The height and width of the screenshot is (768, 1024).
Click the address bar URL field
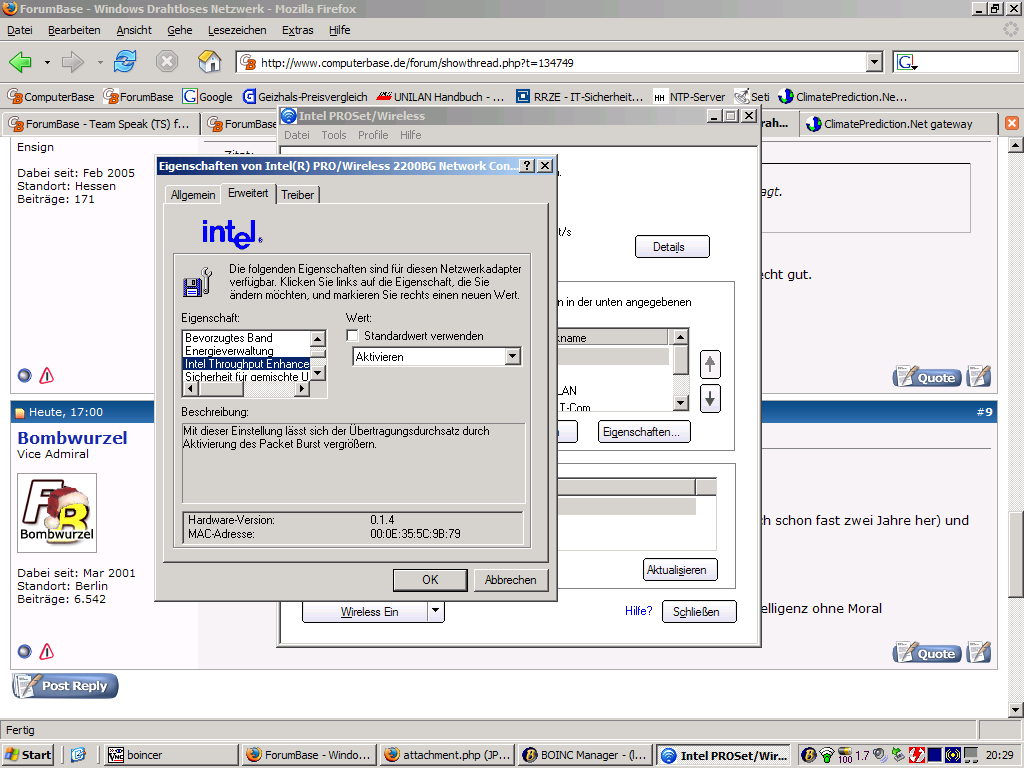(552, 63)
